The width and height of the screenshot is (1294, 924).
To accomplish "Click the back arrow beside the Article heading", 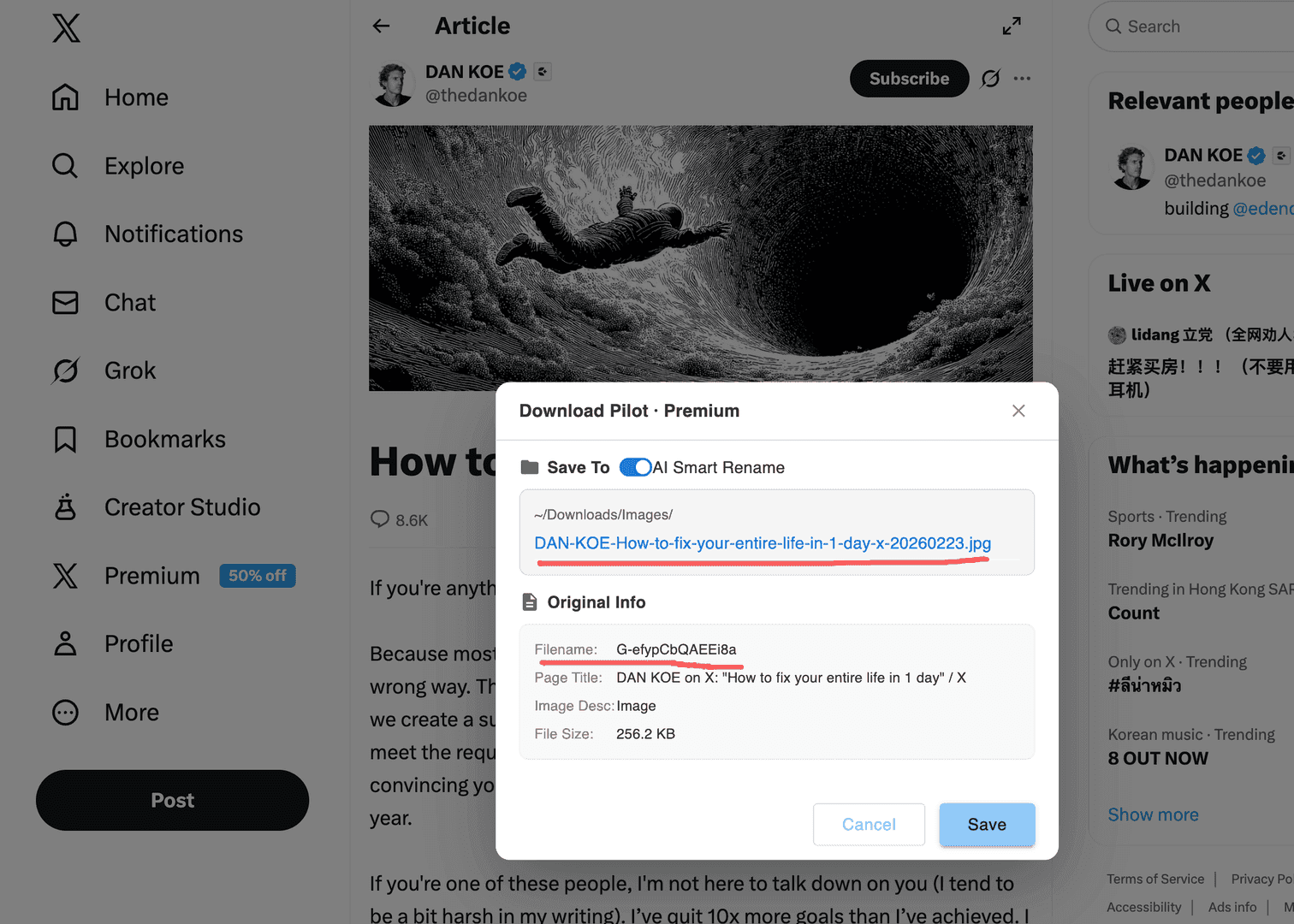I will pos(380,26).
